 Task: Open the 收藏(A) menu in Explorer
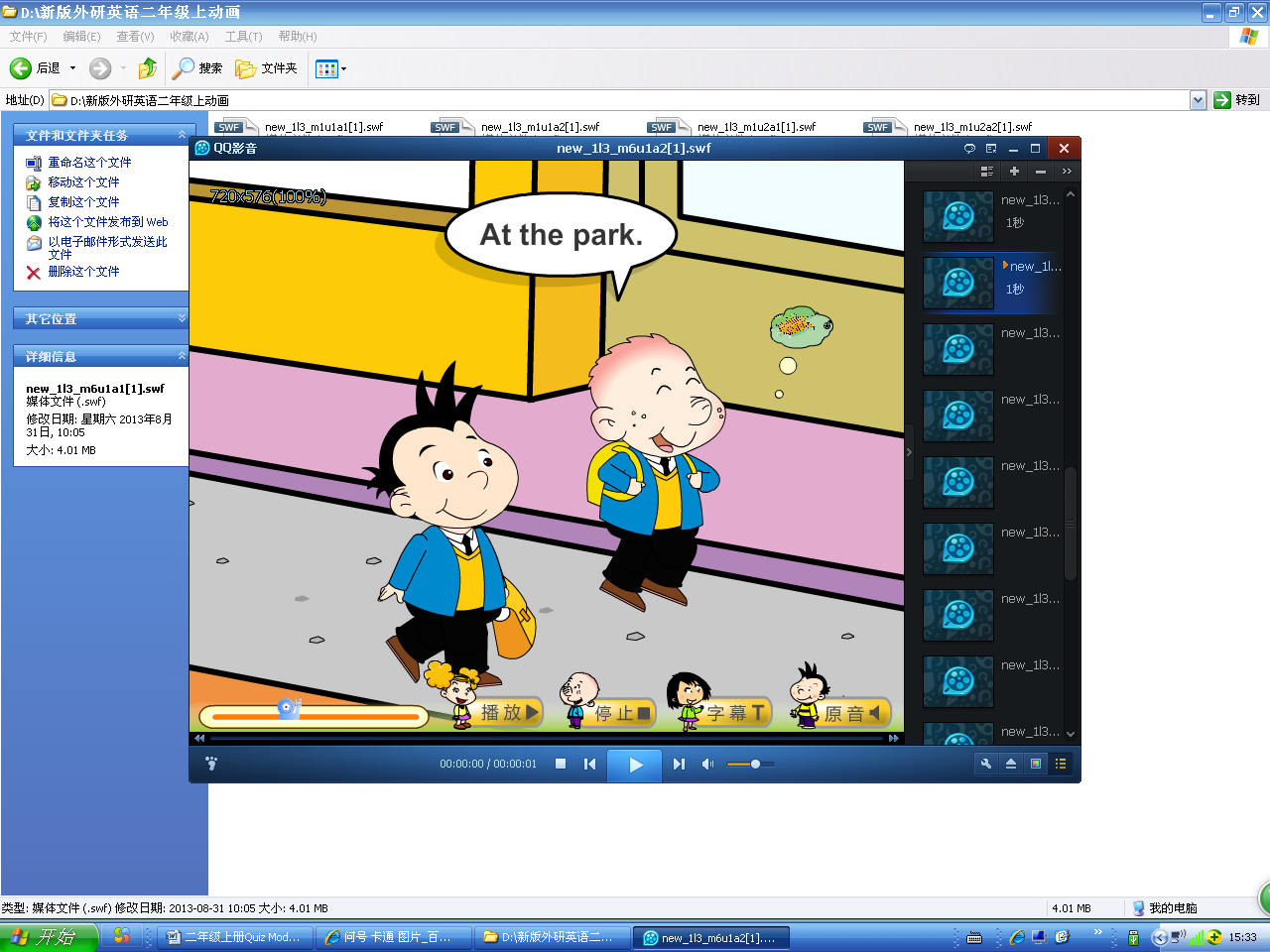(x=189, y=37)
